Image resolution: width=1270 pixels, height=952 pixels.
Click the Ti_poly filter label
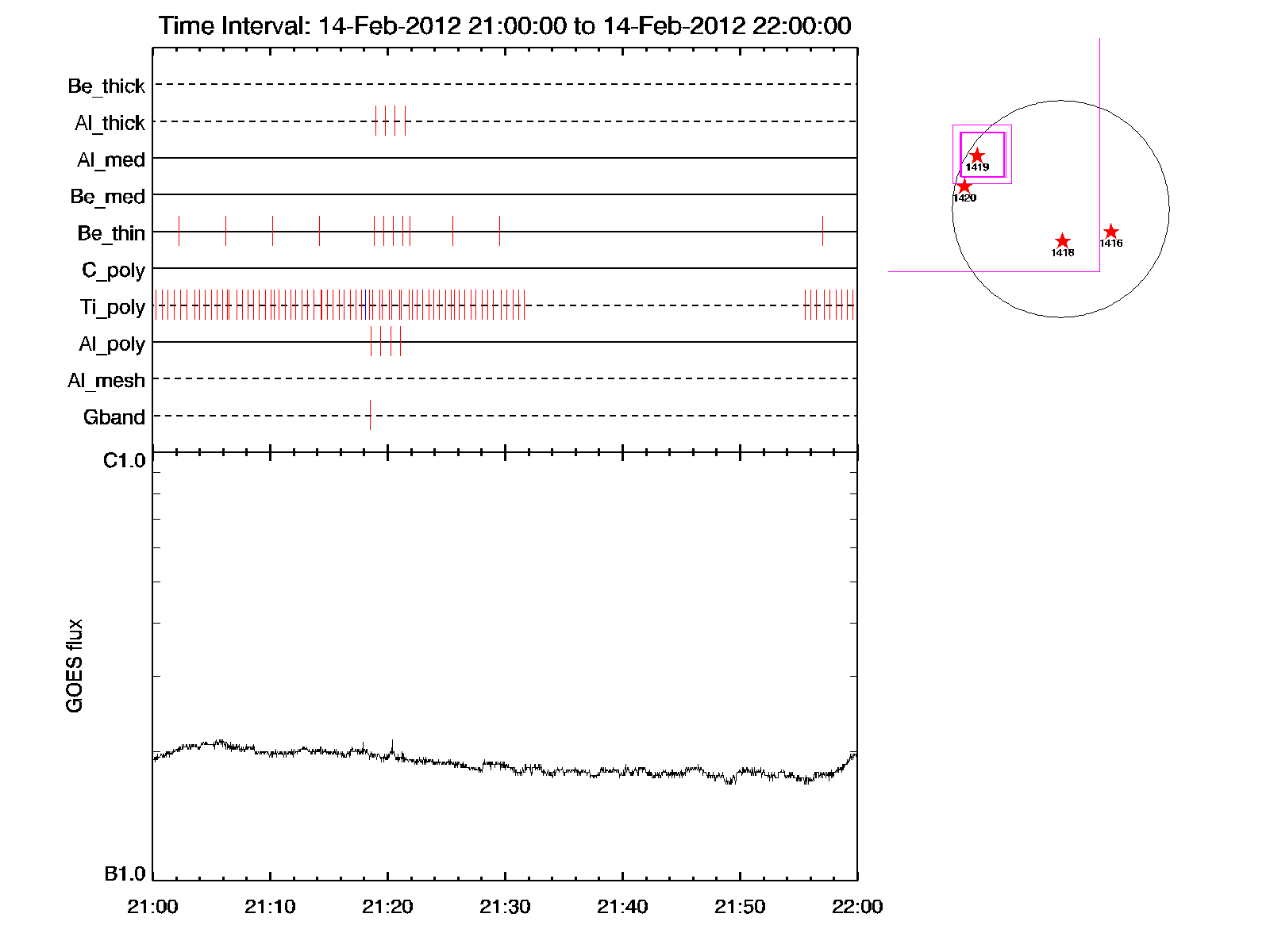pos(112,307)
